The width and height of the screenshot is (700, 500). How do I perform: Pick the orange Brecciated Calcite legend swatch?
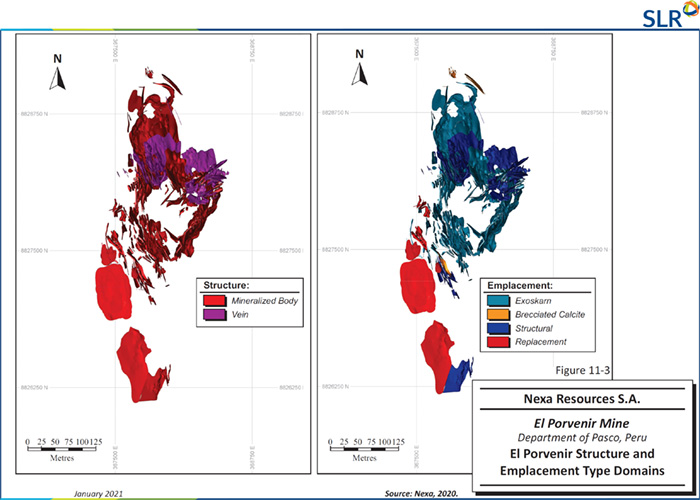click(x=499, y=314)
